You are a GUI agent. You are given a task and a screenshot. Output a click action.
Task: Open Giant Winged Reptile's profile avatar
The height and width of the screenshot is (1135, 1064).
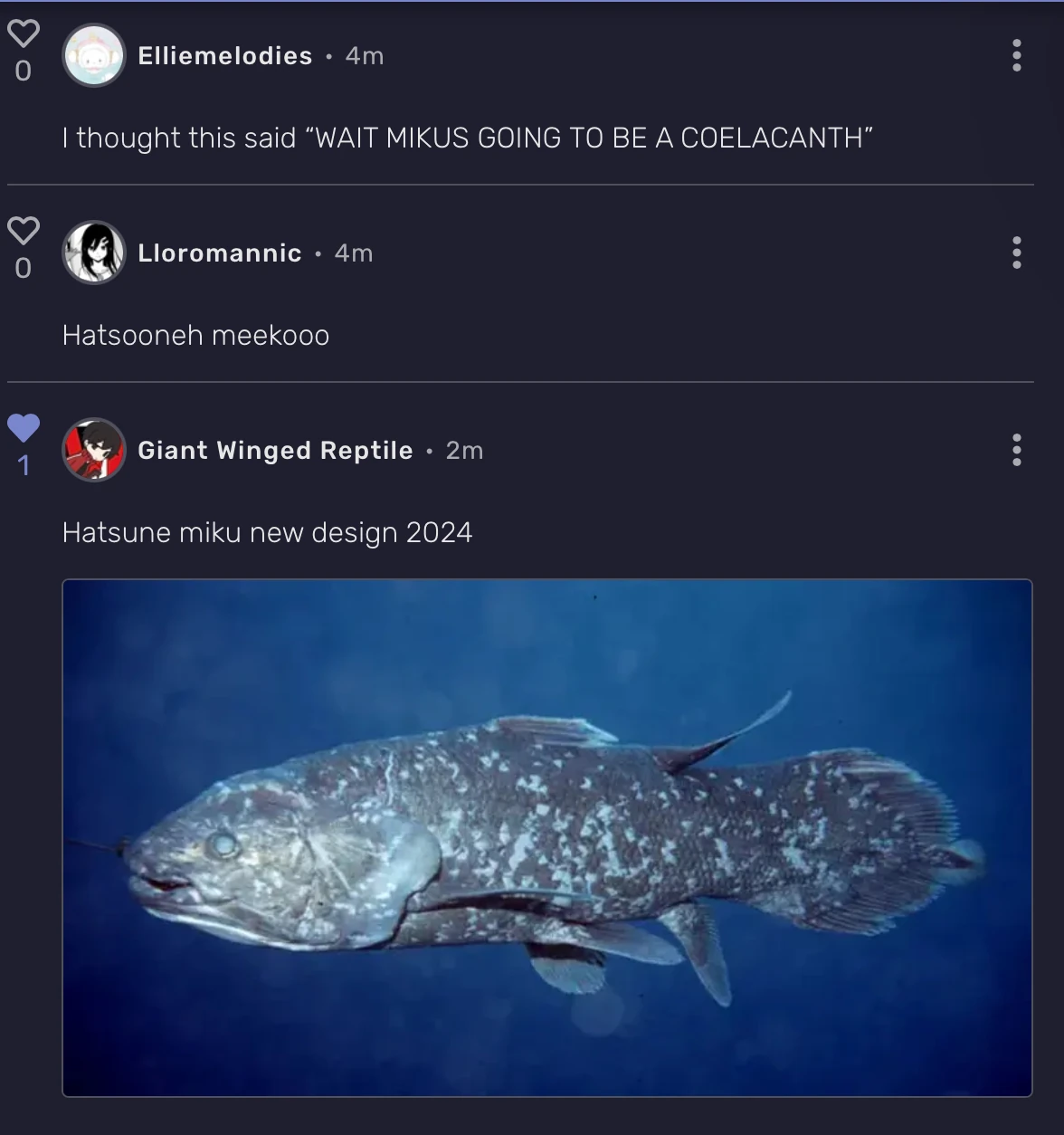[93, 450]
